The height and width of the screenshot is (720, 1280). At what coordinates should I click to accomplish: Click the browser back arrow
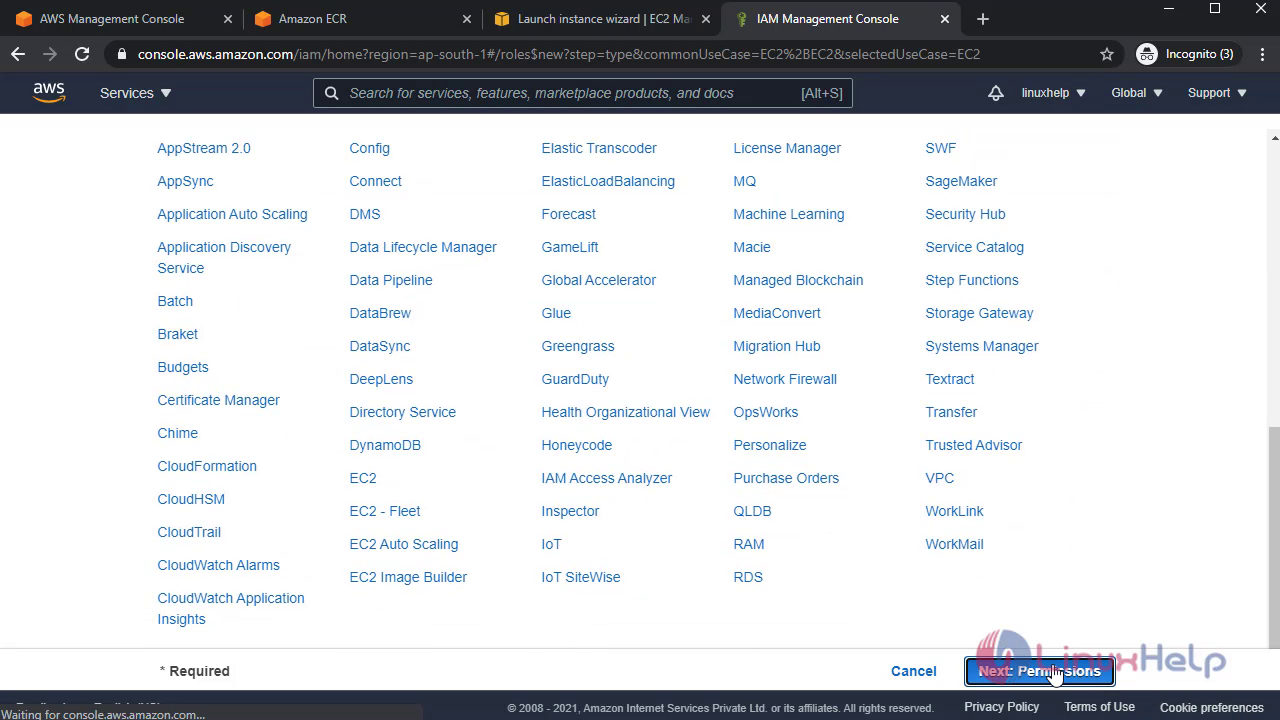18,54
